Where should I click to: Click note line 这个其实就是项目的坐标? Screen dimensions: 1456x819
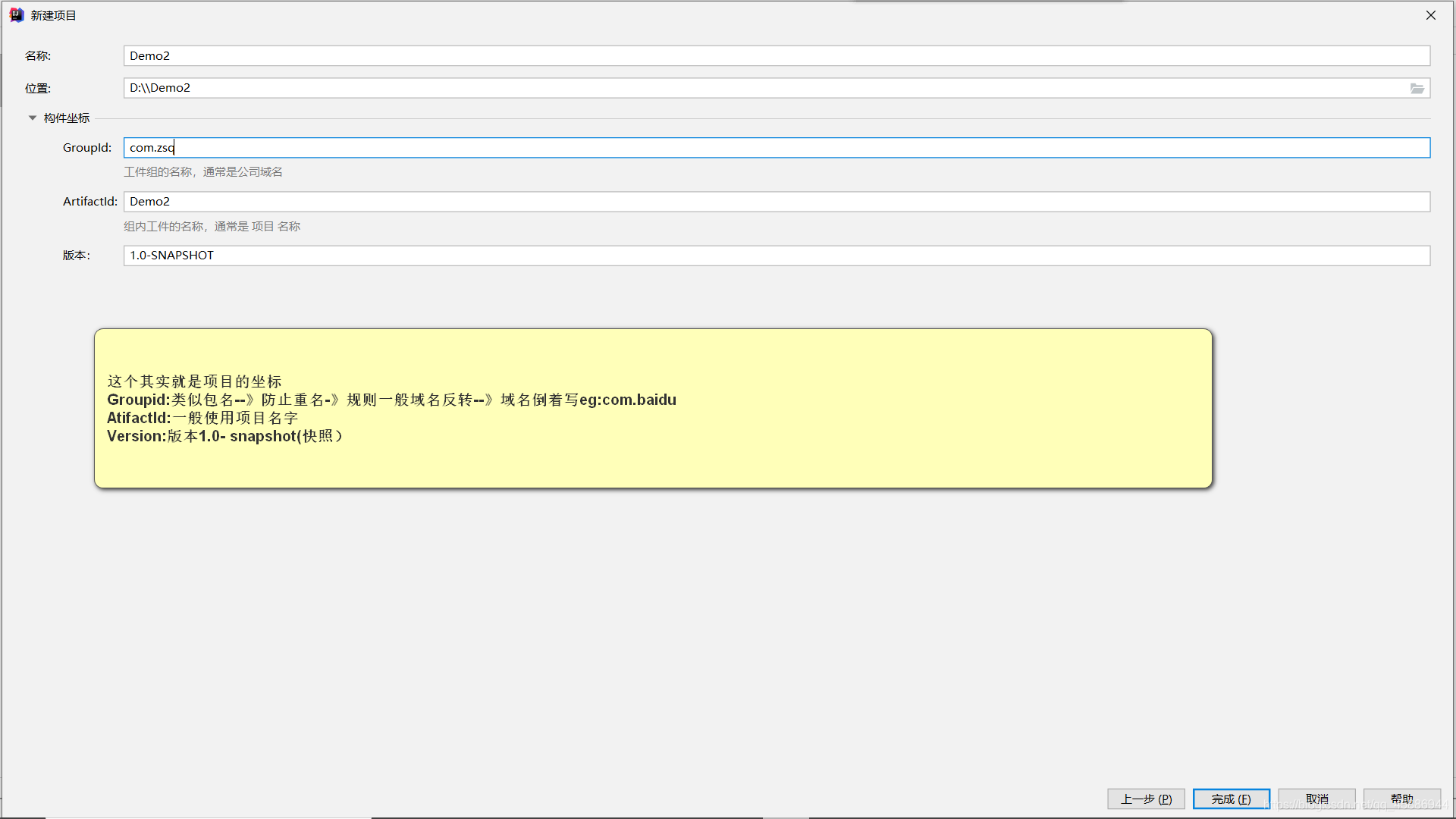click(195, 381)
